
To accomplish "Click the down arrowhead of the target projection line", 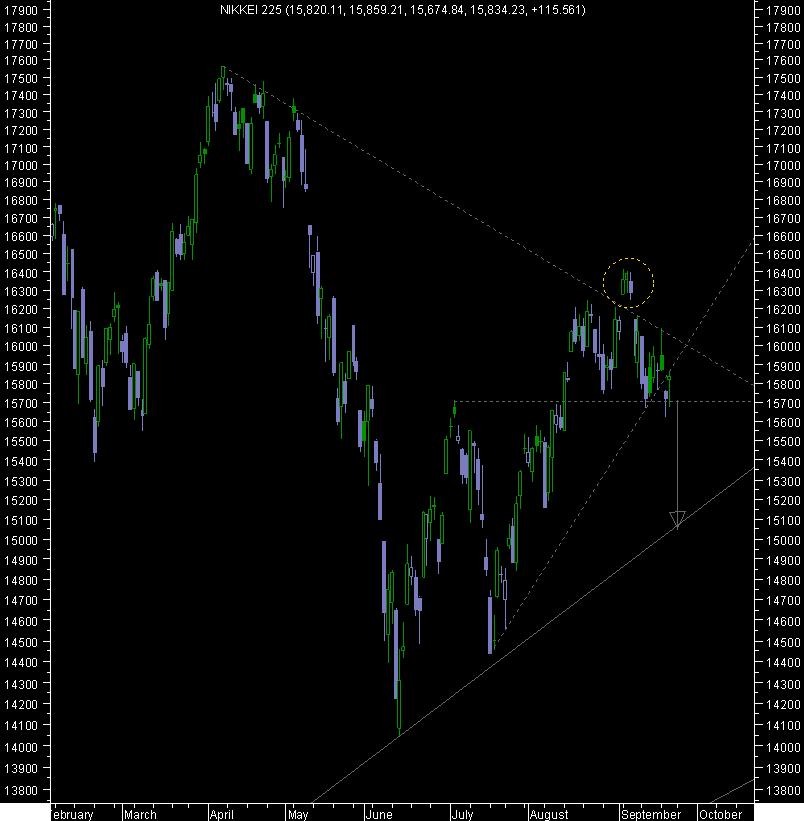I will pos(677,519).
